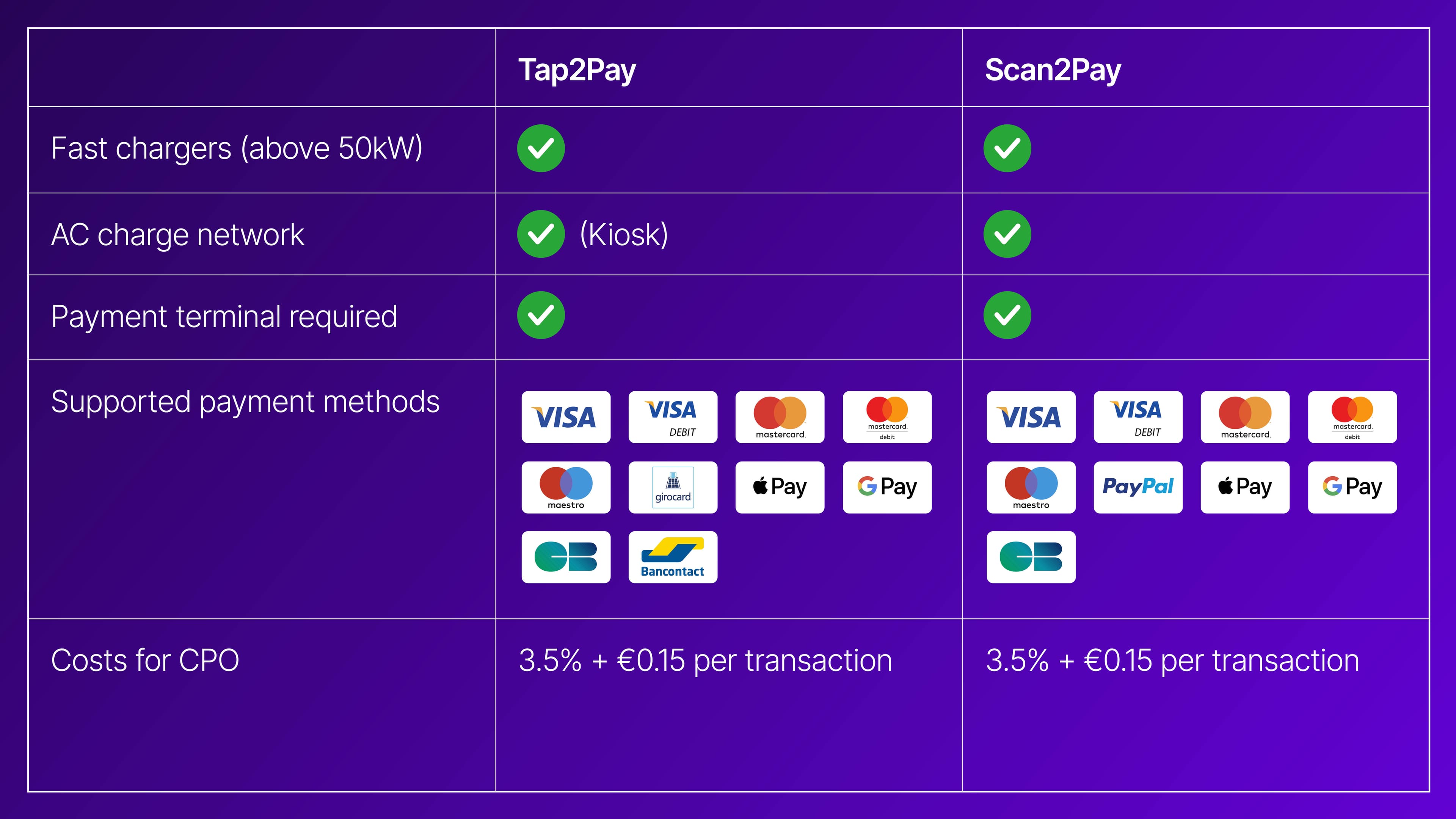The height and width of the screenshot is (819, 1456).
Task: Click the Maestro logo under Scan2Pay
Action: (x=1031, y=487)
